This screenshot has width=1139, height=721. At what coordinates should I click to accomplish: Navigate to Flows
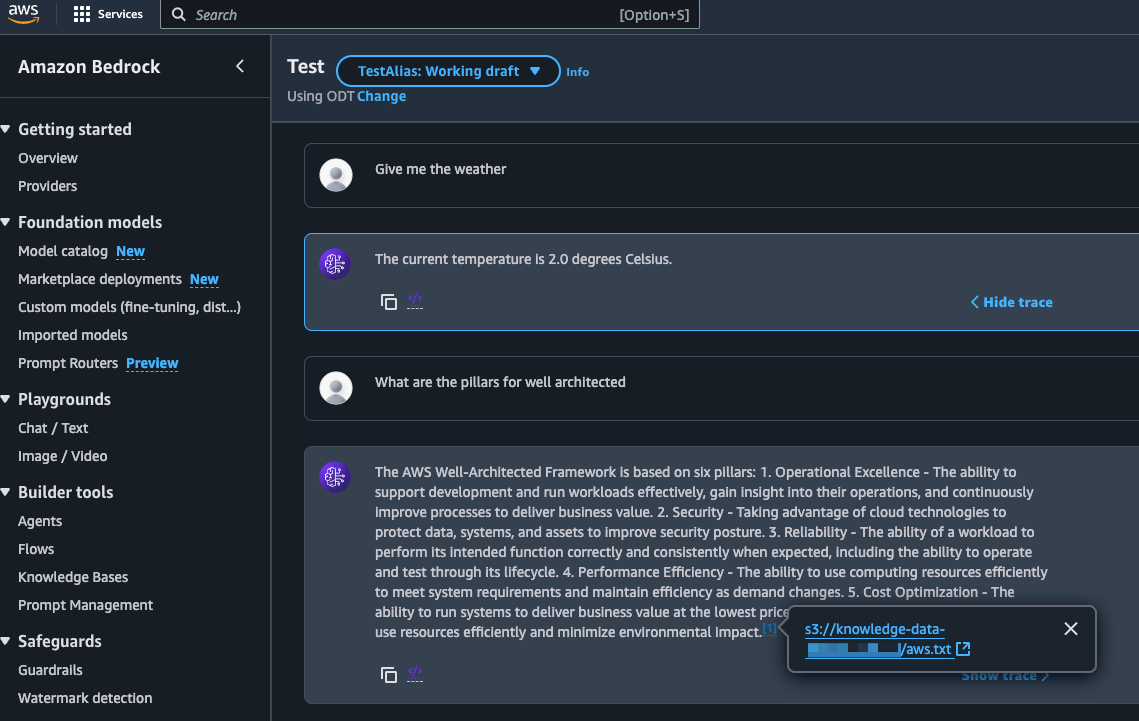[36, 549]
